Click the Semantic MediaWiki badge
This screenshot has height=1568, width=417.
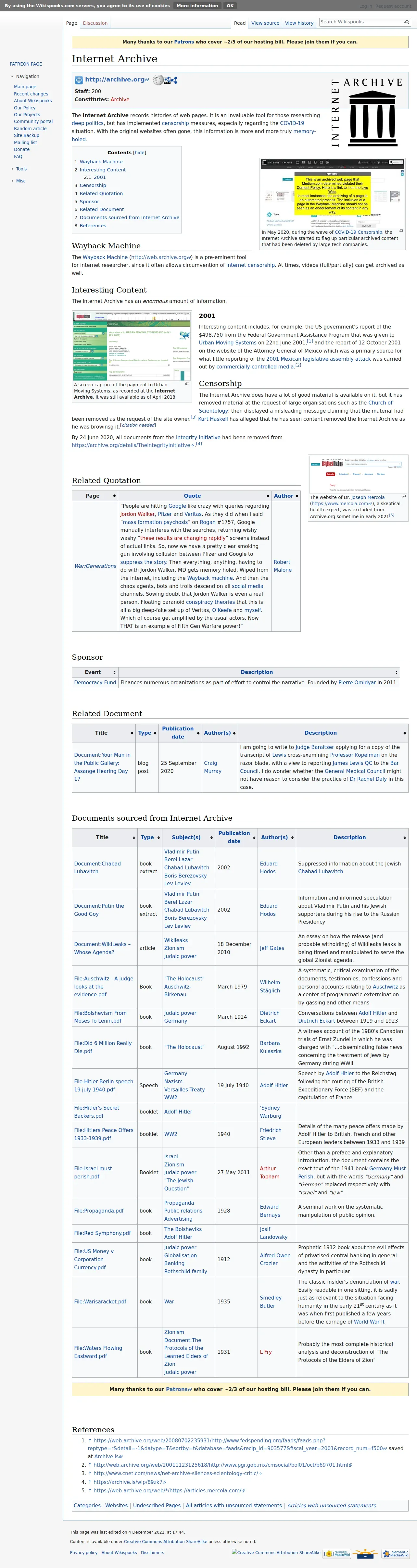point(396,1553)
